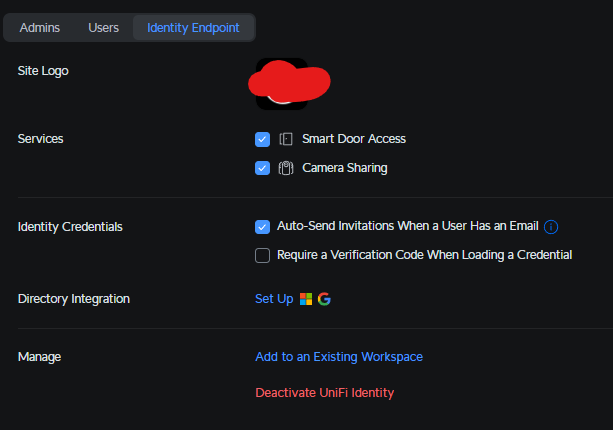Open the Admins tab

(x=40, y=27)
